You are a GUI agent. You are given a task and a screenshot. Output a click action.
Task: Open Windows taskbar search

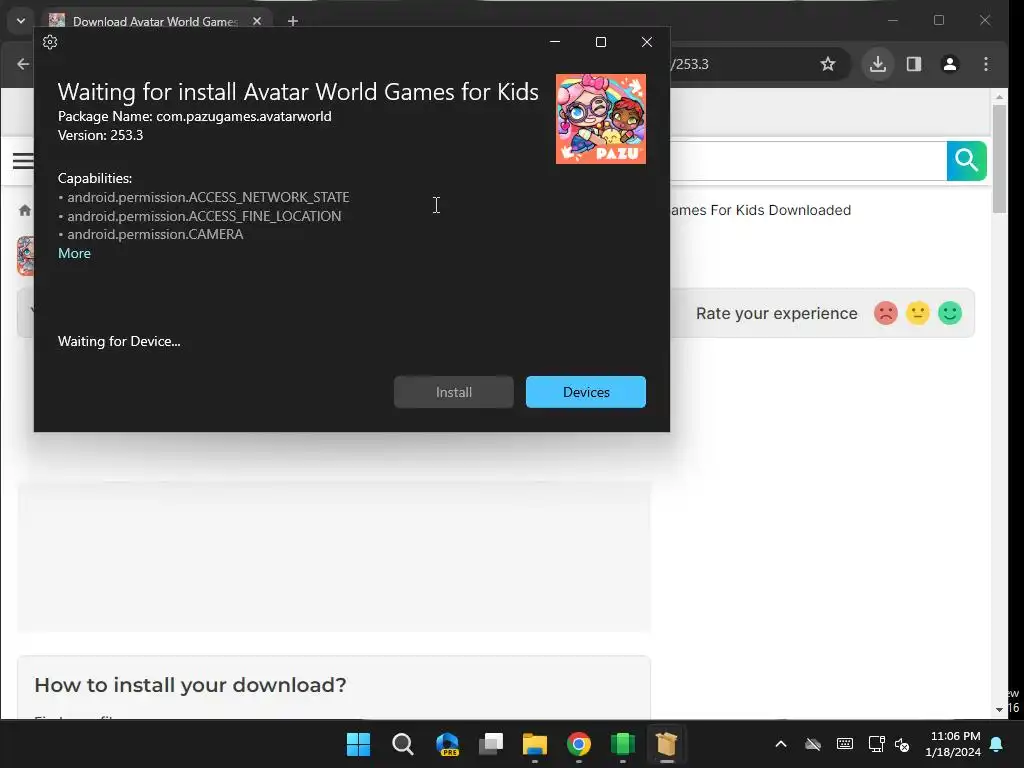[403, 744]
